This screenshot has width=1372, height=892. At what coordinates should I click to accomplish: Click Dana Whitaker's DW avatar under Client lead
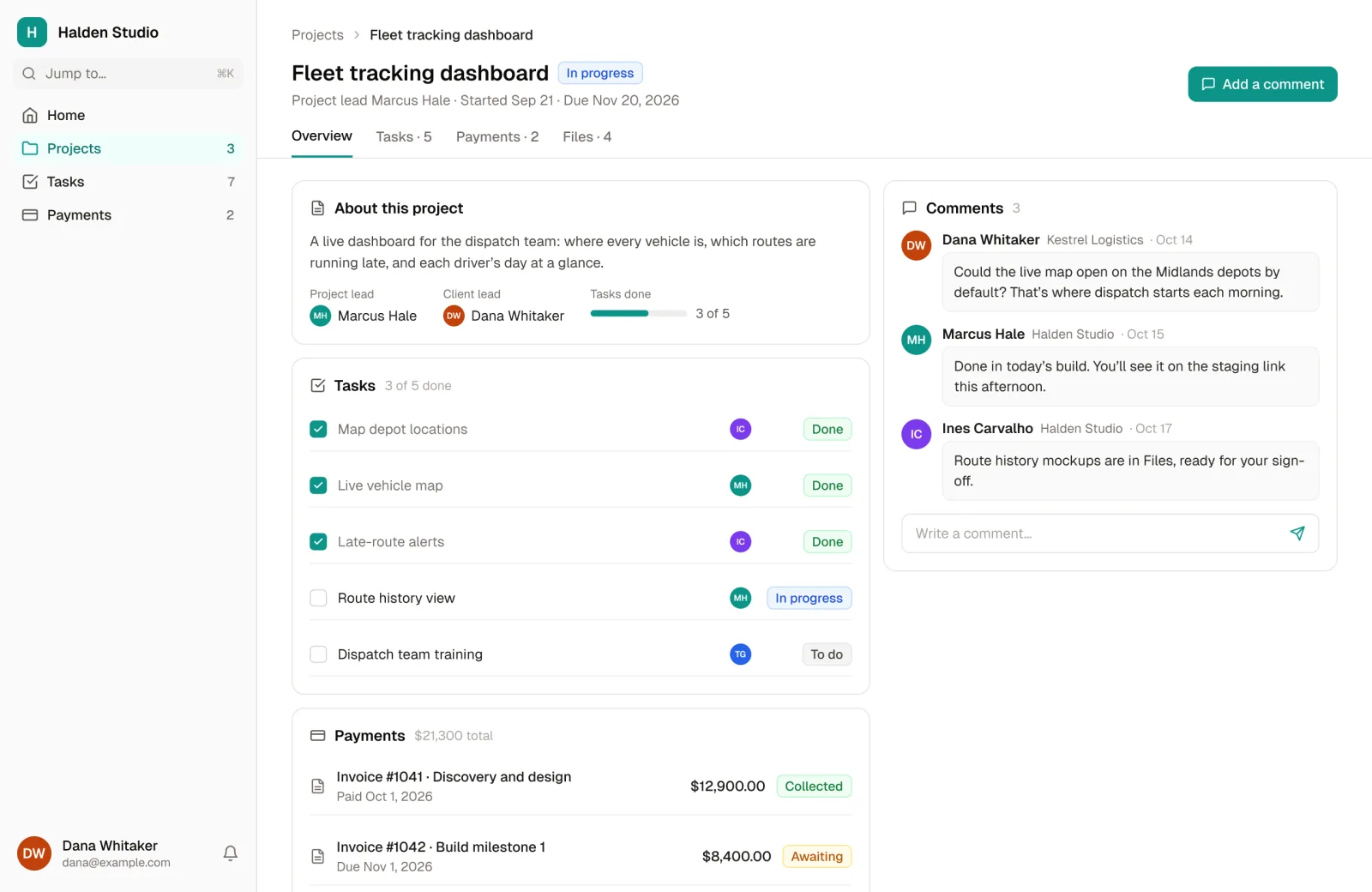coord(454,316)
